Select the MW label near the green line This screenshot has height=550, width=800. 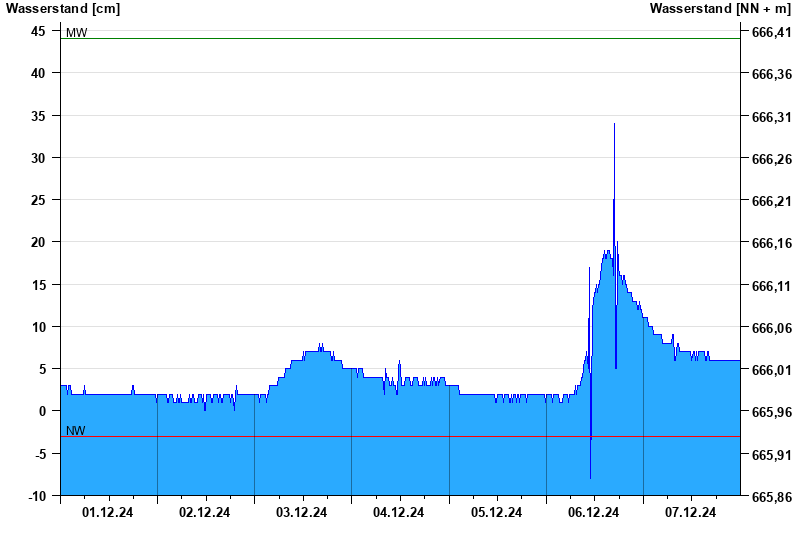76,33
